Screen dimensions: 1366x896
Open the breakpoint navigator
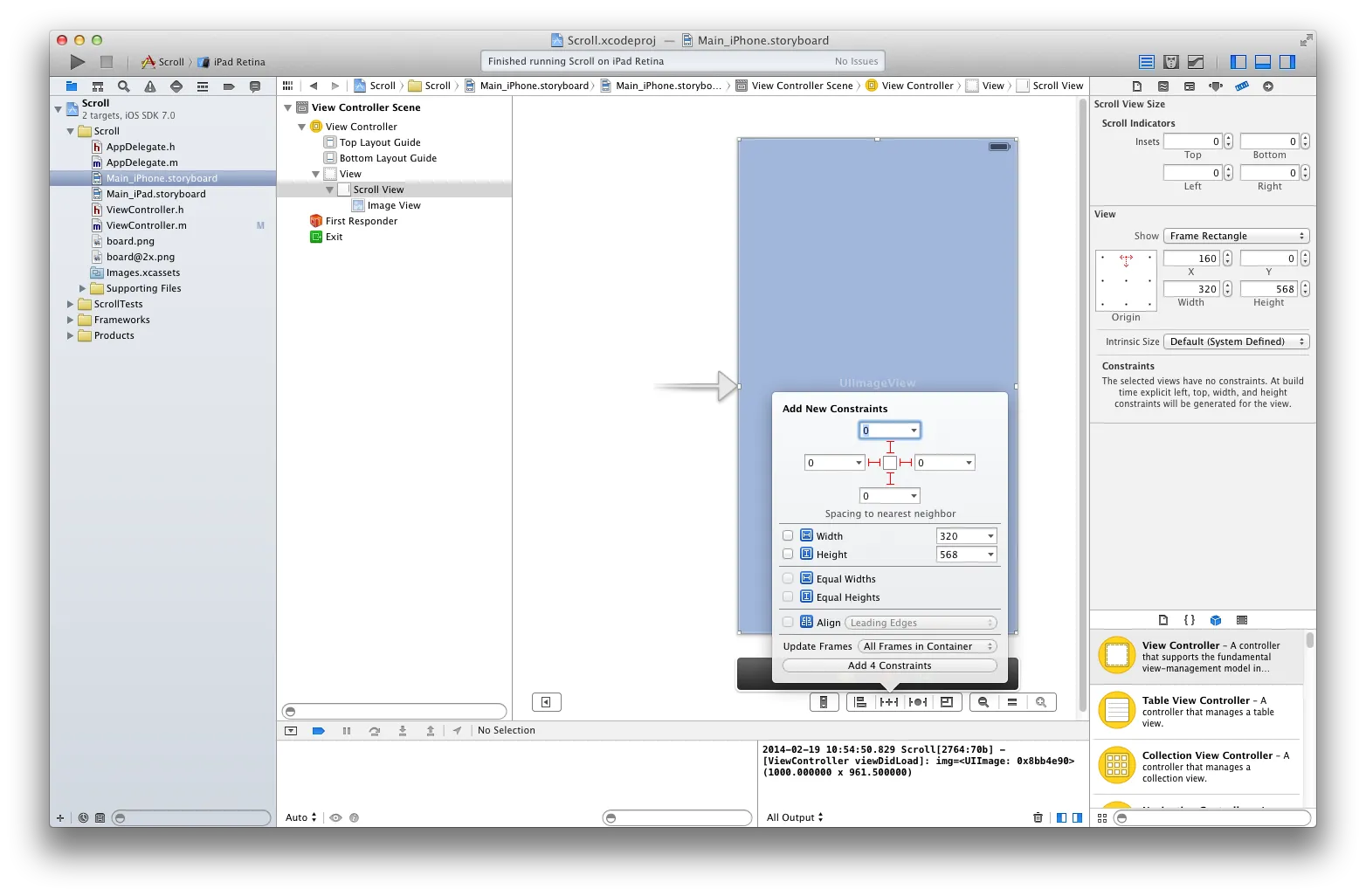click(229, 86)
